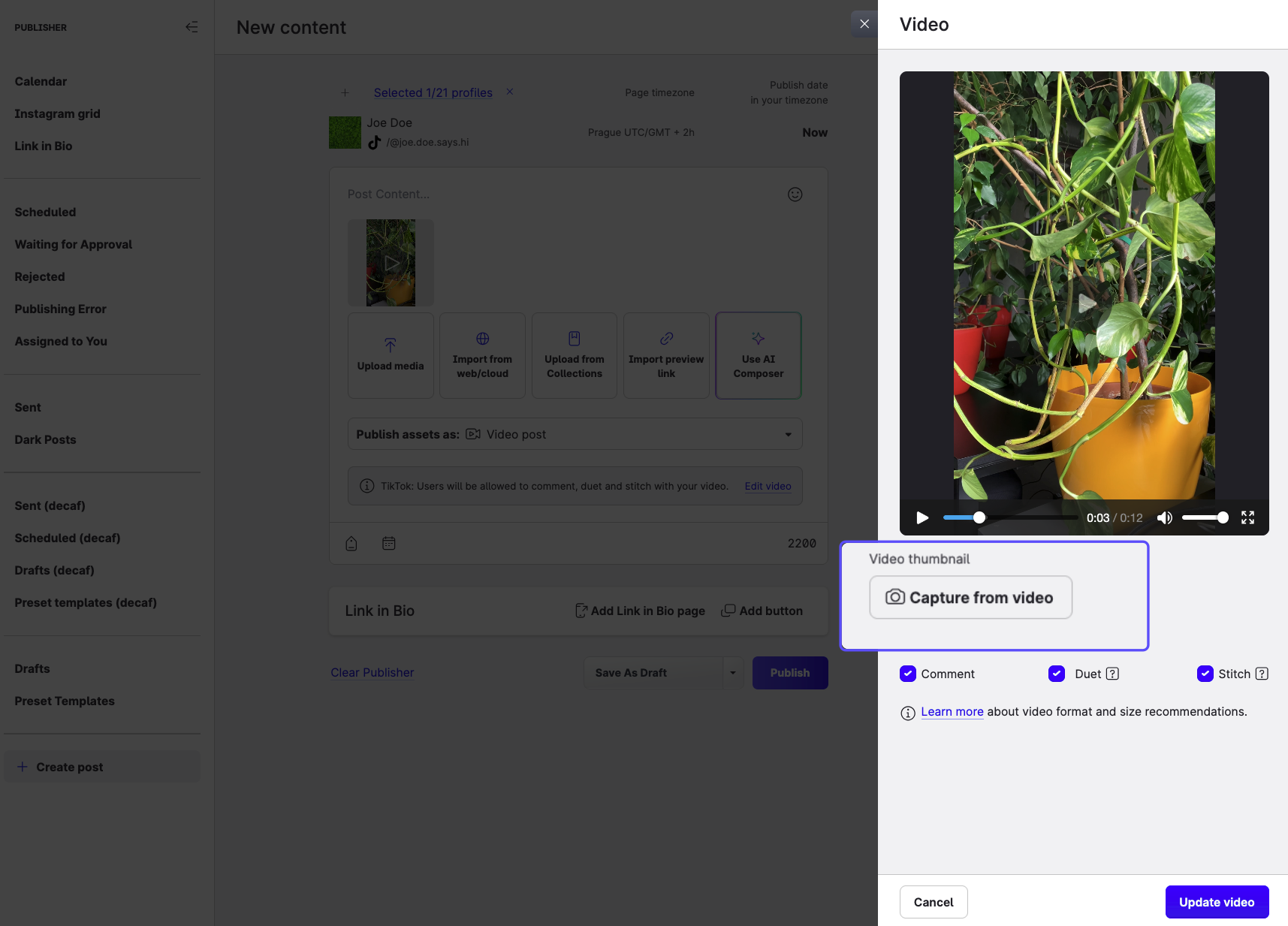Collapse the Publisher sidebar
Image resolution: width=1288 pixels, height=926 pixels.
click(192, 27)
